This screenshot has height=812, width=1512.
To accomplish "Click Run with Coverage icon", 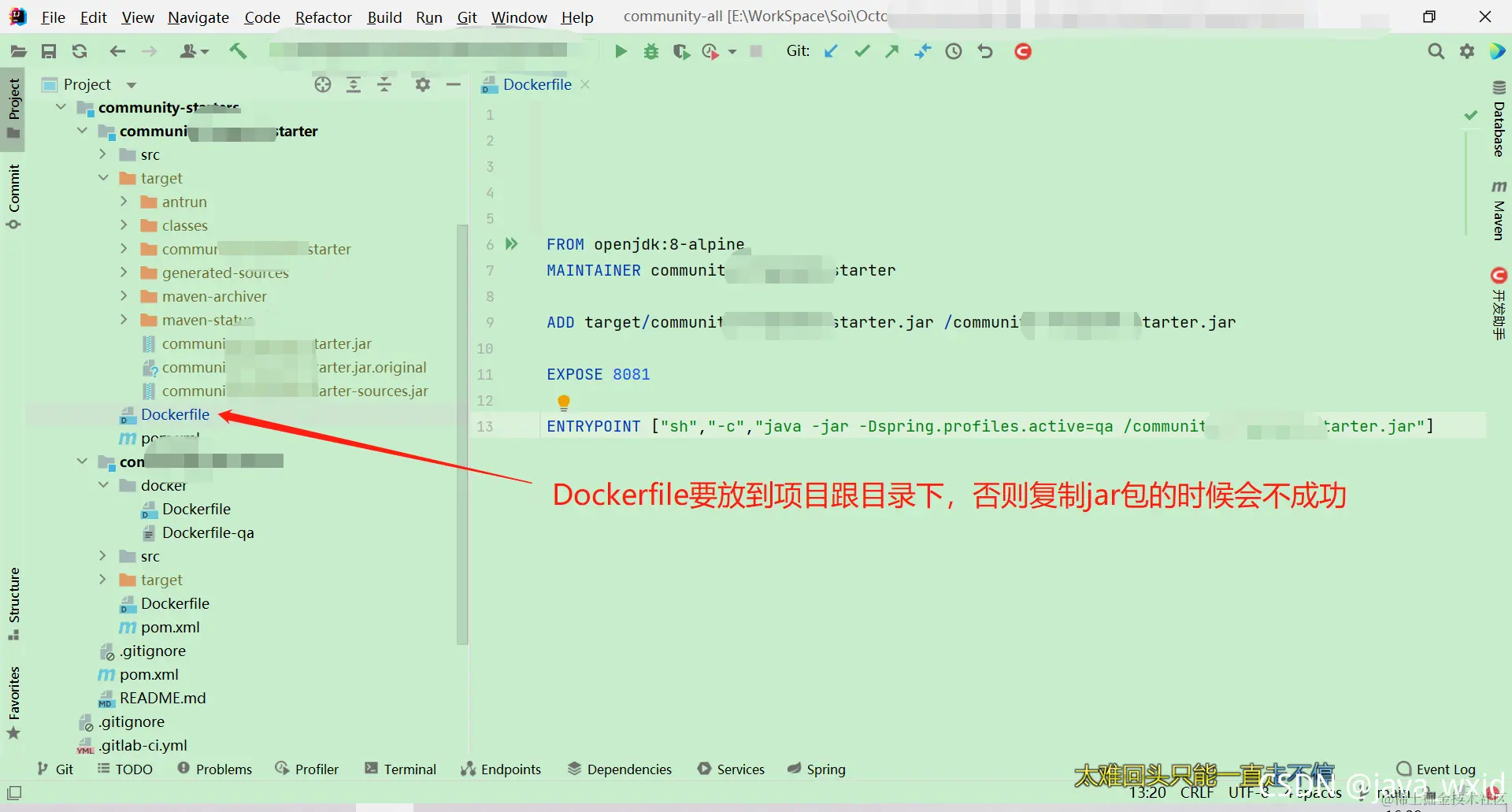I will (681, 52).
